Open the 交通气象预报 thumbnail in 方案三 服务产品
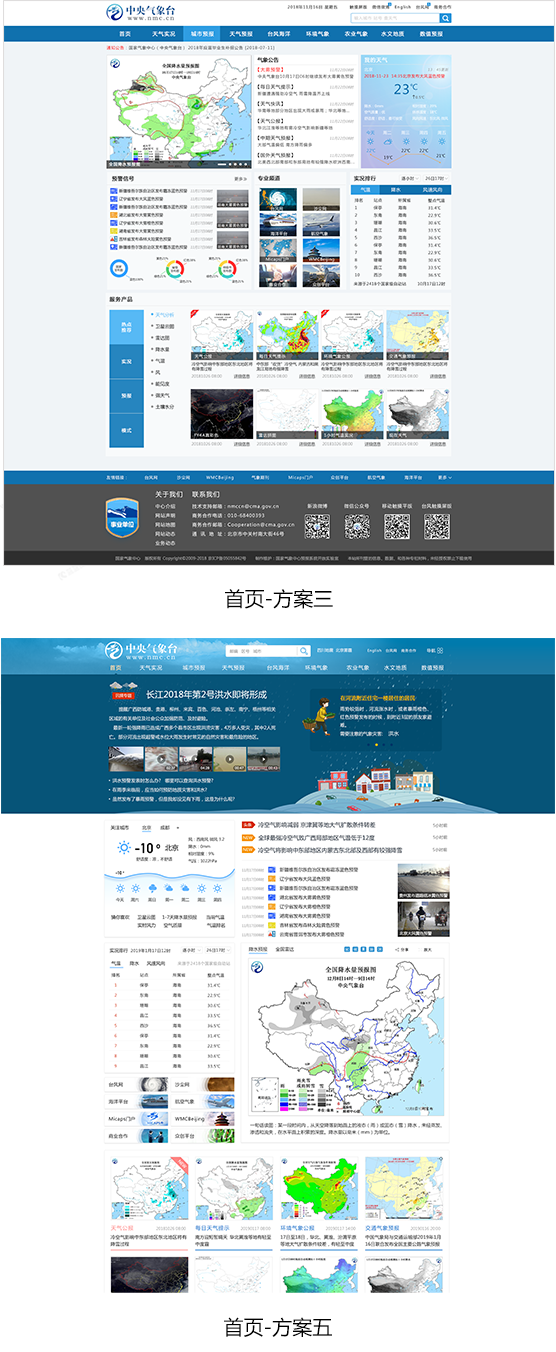The image size is (556, 1352). (x=417, y=336)
